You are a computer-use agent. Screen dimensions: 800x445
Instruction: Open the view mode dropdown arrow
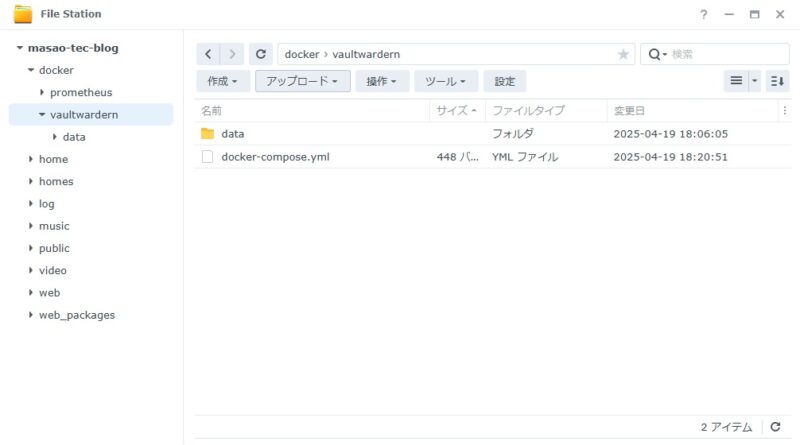(755, 81)
